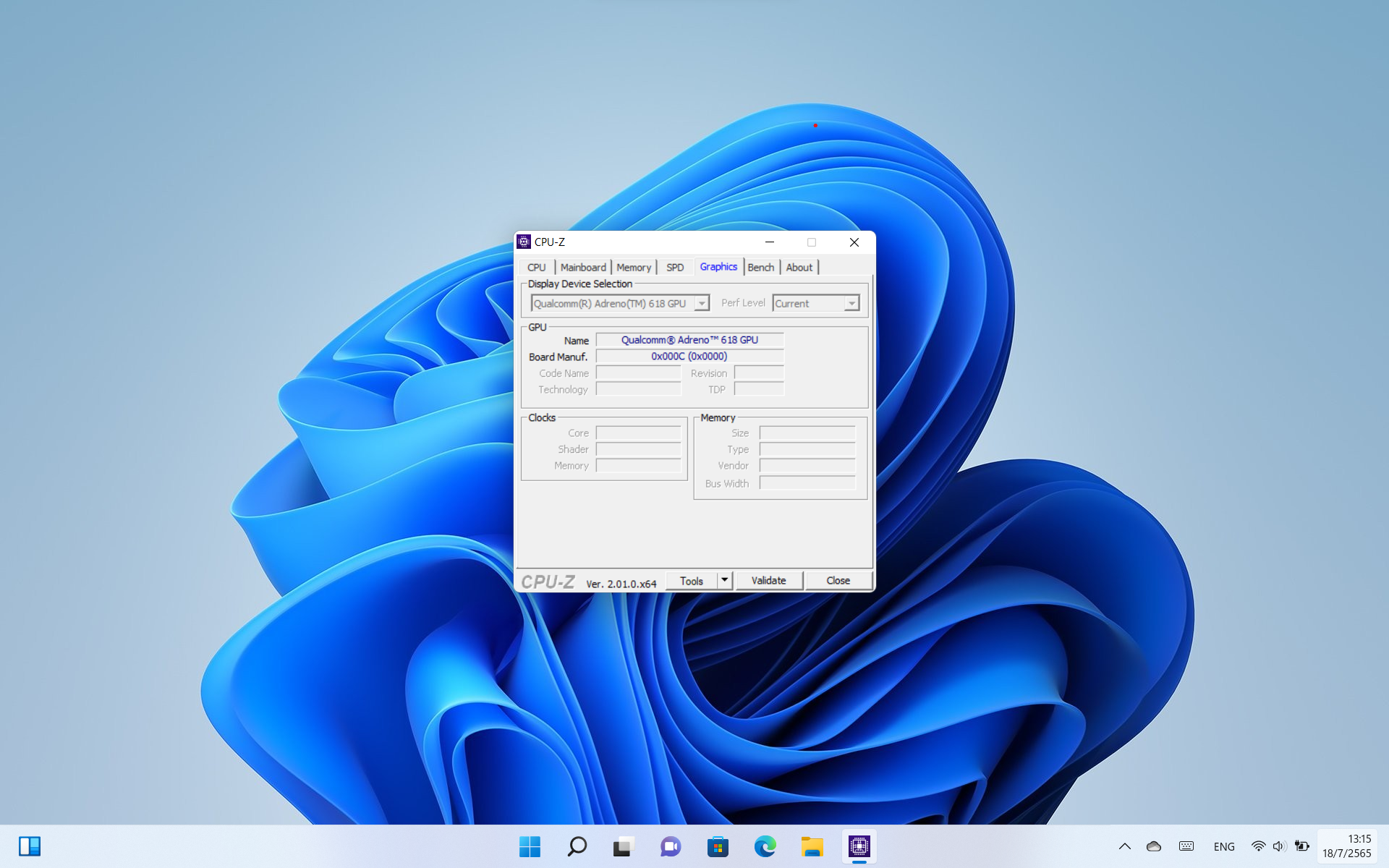
Task: Open the clock and date flyout
Action: (1346, 846)
